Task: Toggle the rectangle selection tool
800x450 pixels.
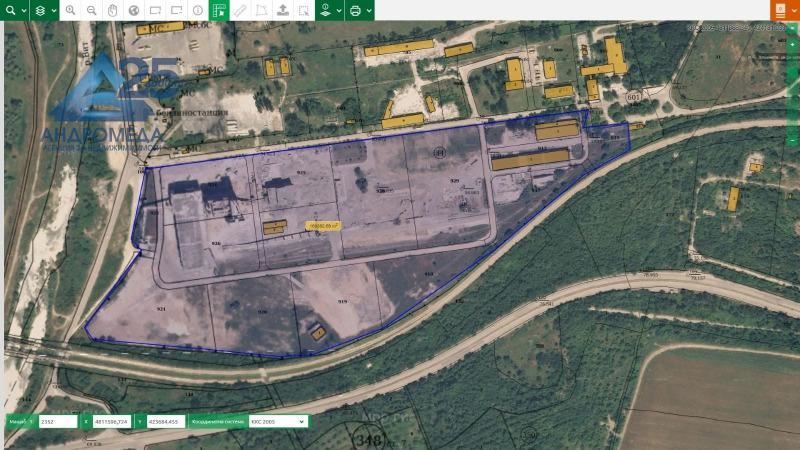Action: [x=155, y=10]
